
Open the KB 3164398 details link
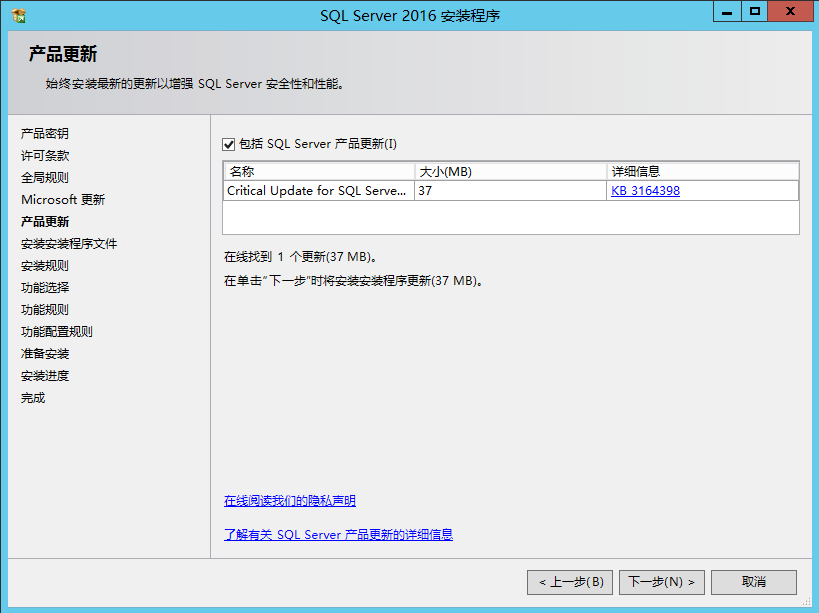click(x=645, y=191)
